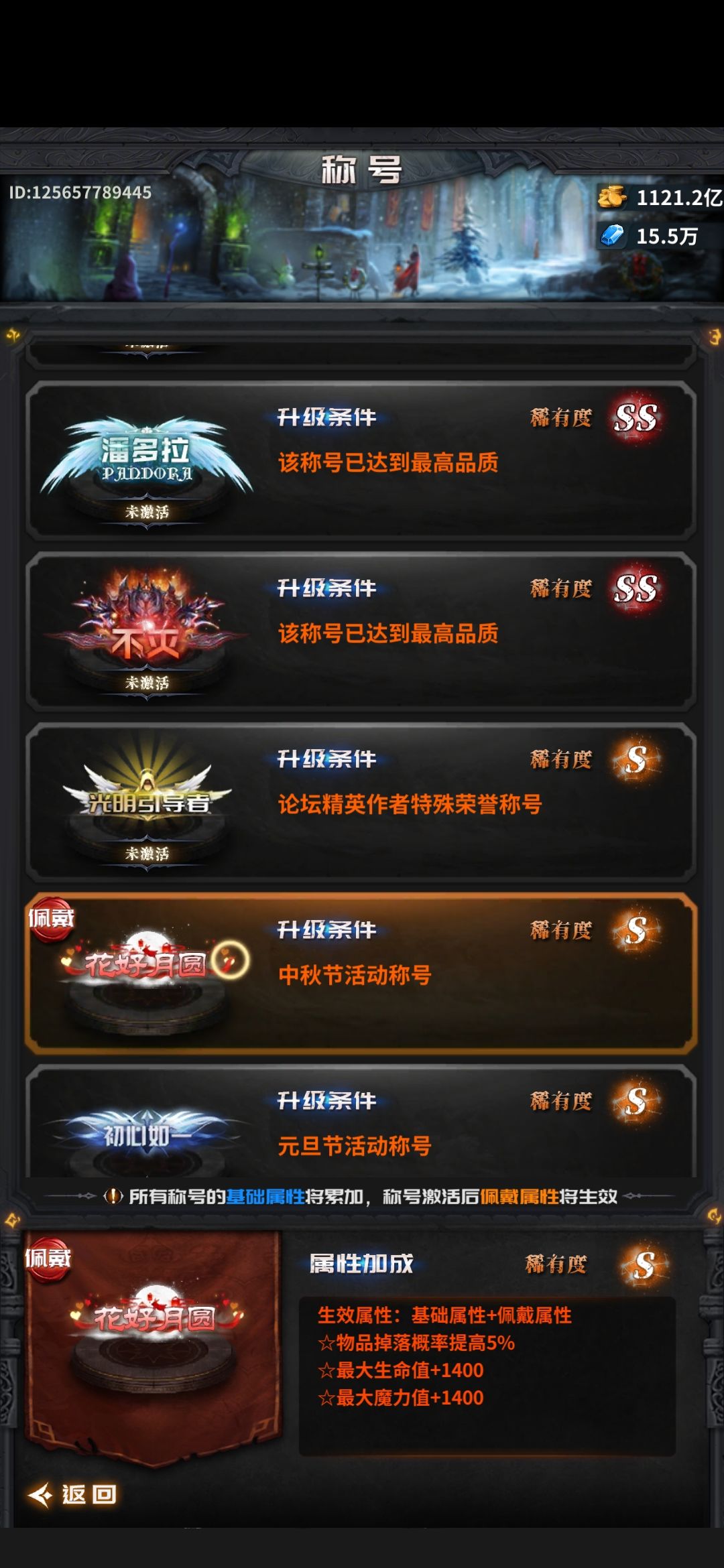724x1568 pixels.
Task: Select the 光明引导者 title emblem
Action: tap(146, 794)
